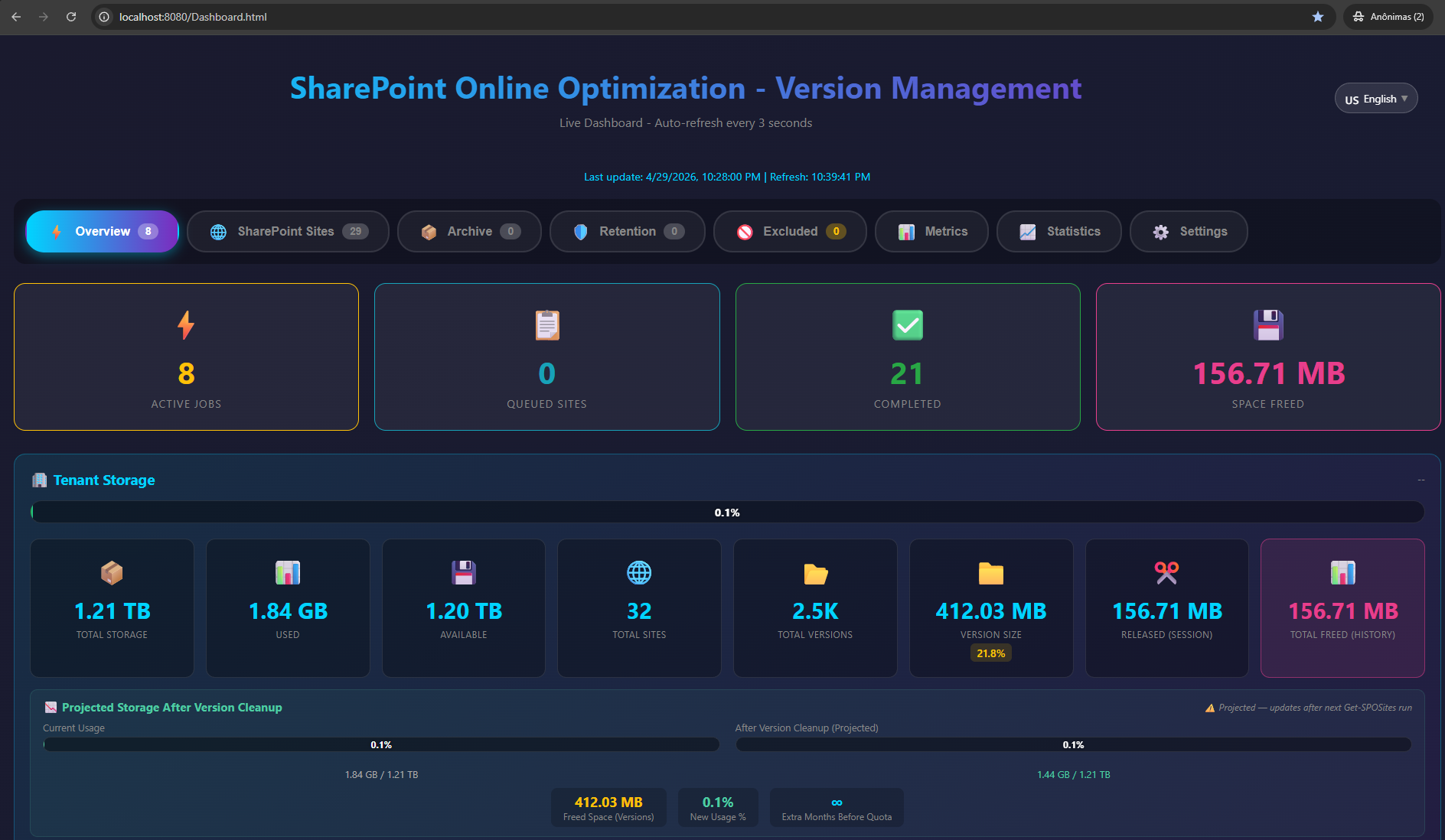The width and height of the screenshot is (1445, 840).
Task: Collapse the Tenant Storage panel toggle
Action: click(x=1421, y=480)
